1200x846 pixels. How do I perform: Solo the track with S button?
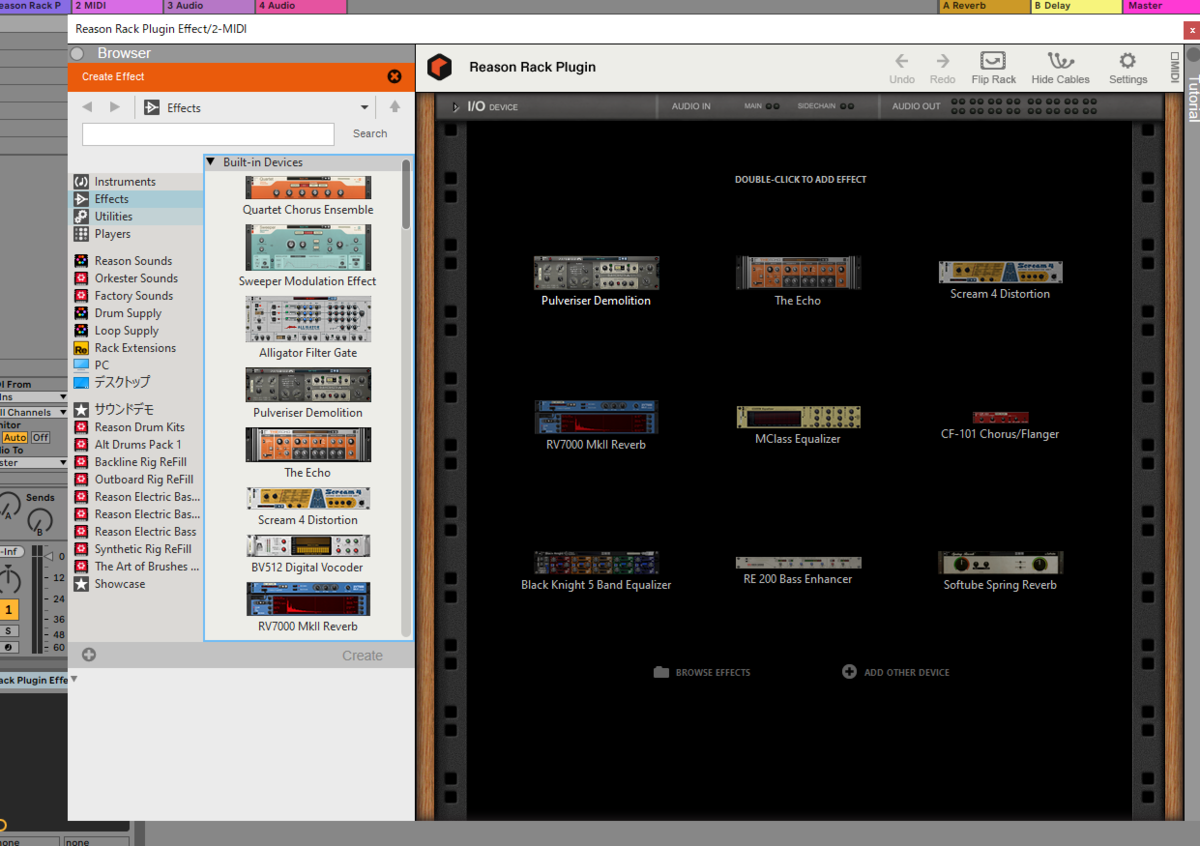click(x=9, y=631)
